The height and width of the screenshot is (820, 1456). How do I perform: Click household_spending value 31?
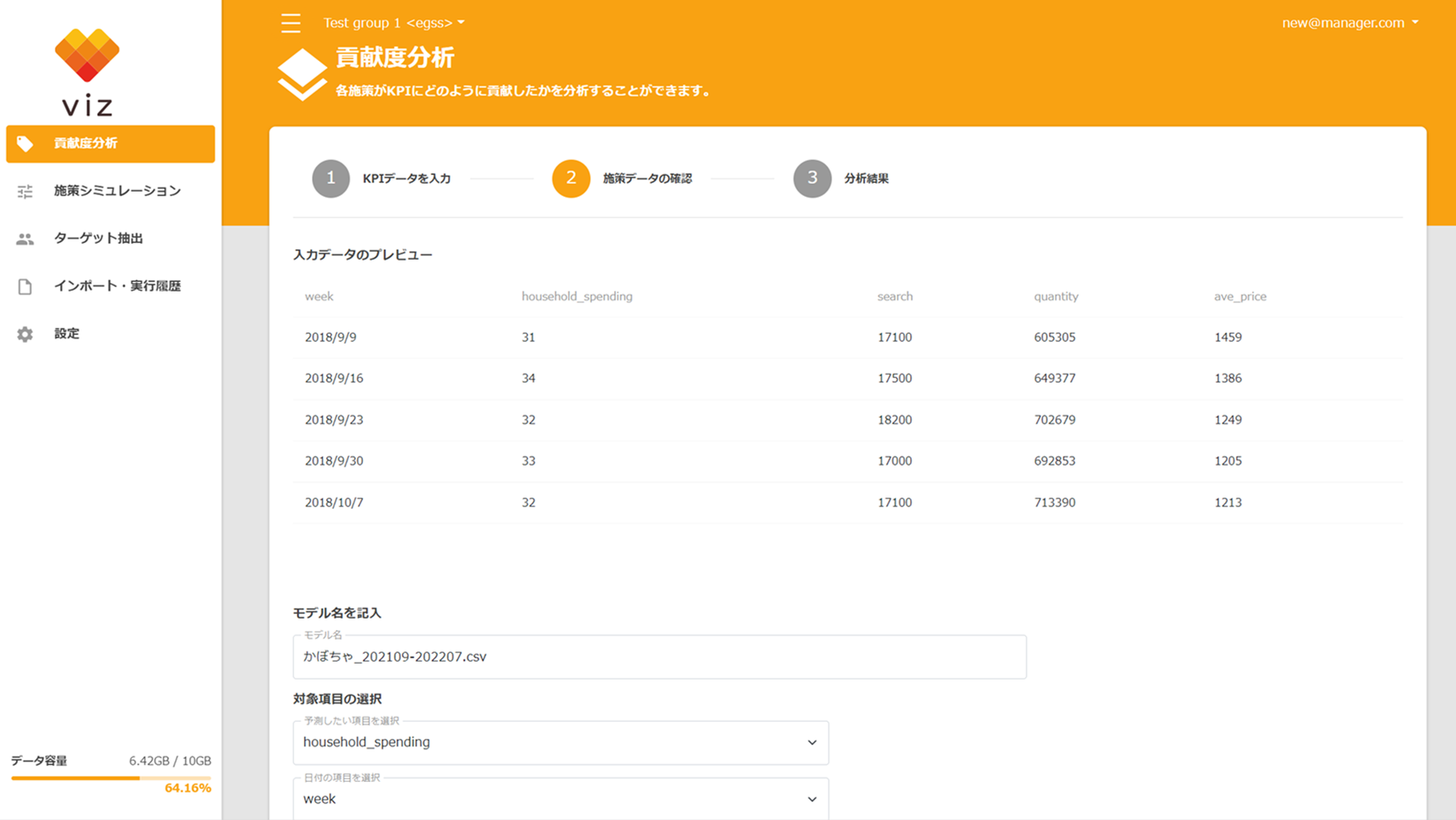[x=528, y=338]
